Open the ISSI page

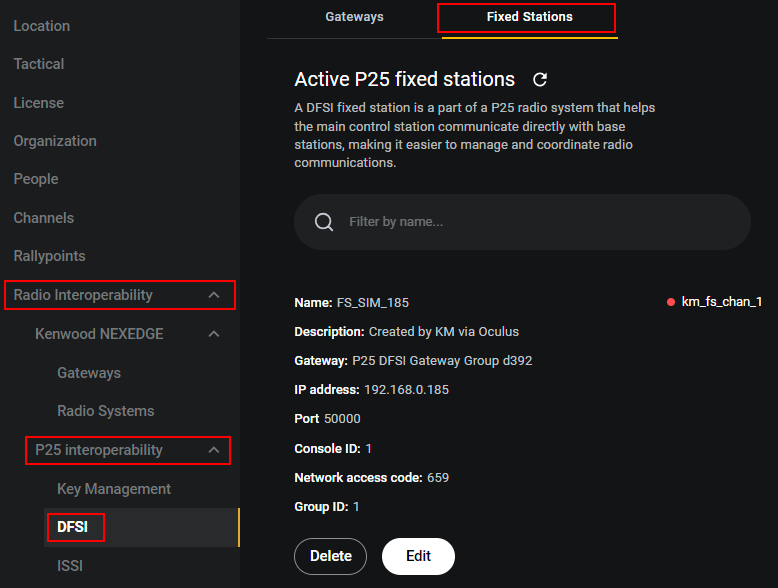click(70, 566)
